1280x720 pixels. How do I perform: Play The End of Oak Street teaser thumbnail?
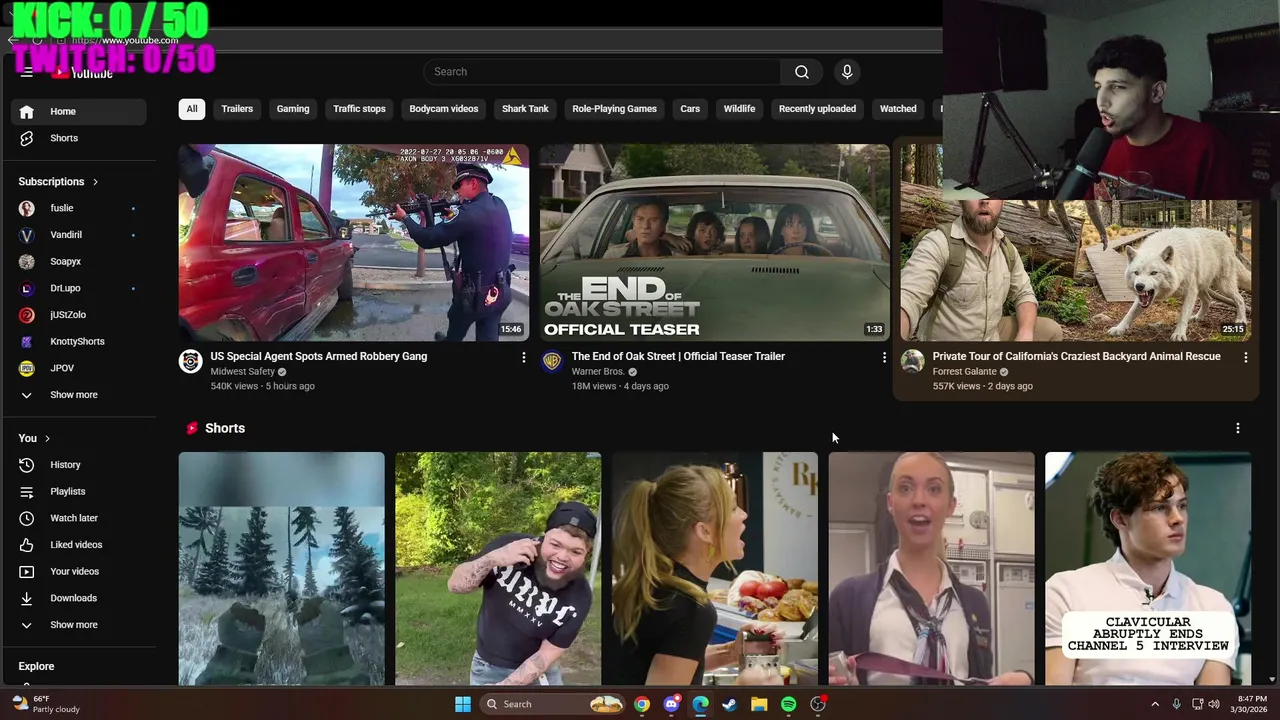[x=714, y=242]
